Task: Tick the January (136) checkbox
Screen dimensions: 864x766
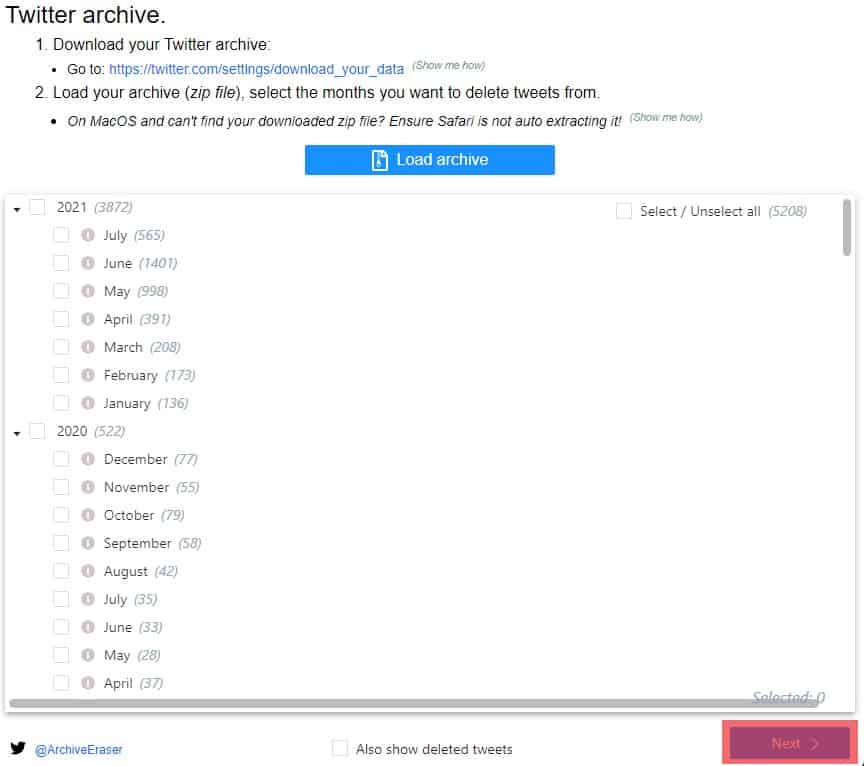Action: pyautogui.click(x=61, y=403)
